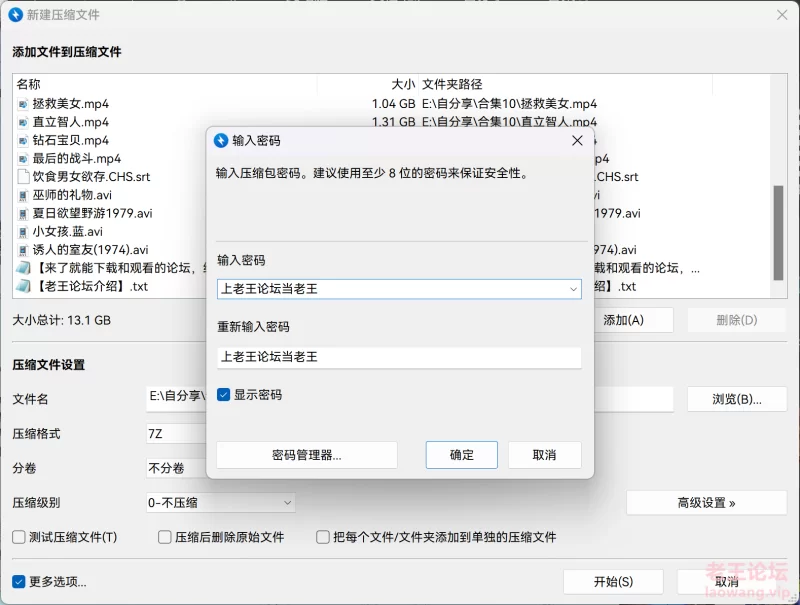Click the 浏览(B)... button
The height and width of the screenshot is (605, 800).
737,399
